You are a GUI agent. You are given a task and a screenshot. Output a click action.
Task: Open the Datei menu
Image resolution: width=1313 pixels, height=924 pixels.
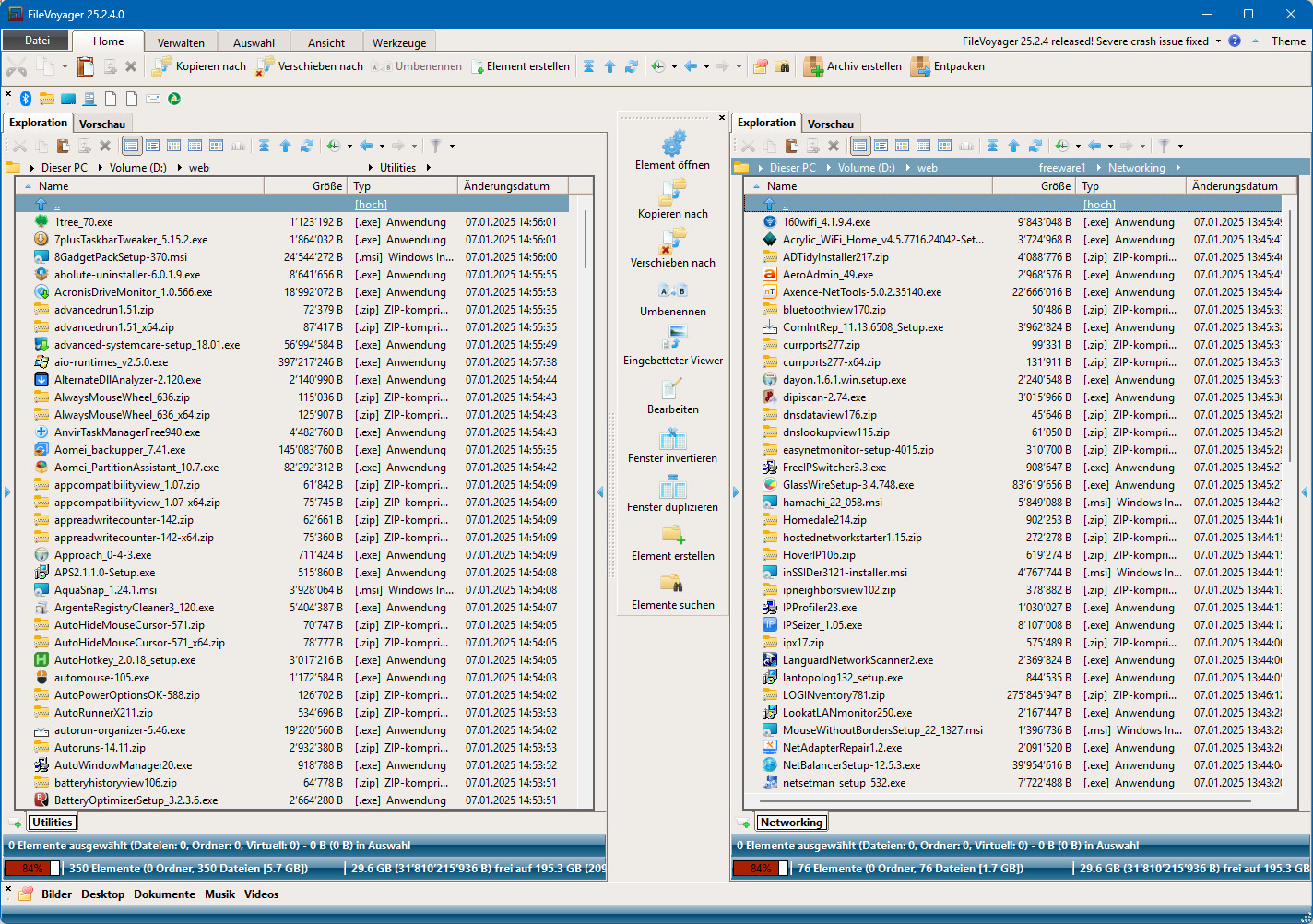point(37,41)
